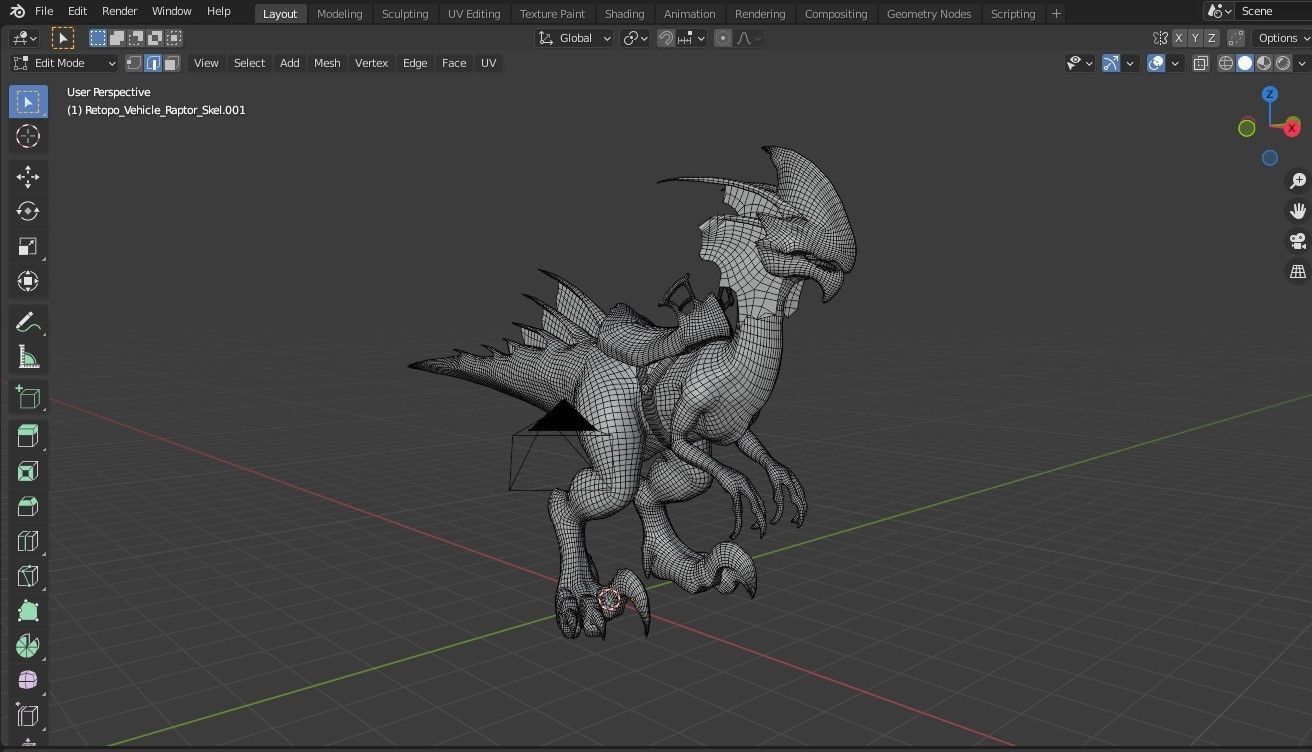Click the camera view icon in viewport sidebar

tap(1297, 241)
